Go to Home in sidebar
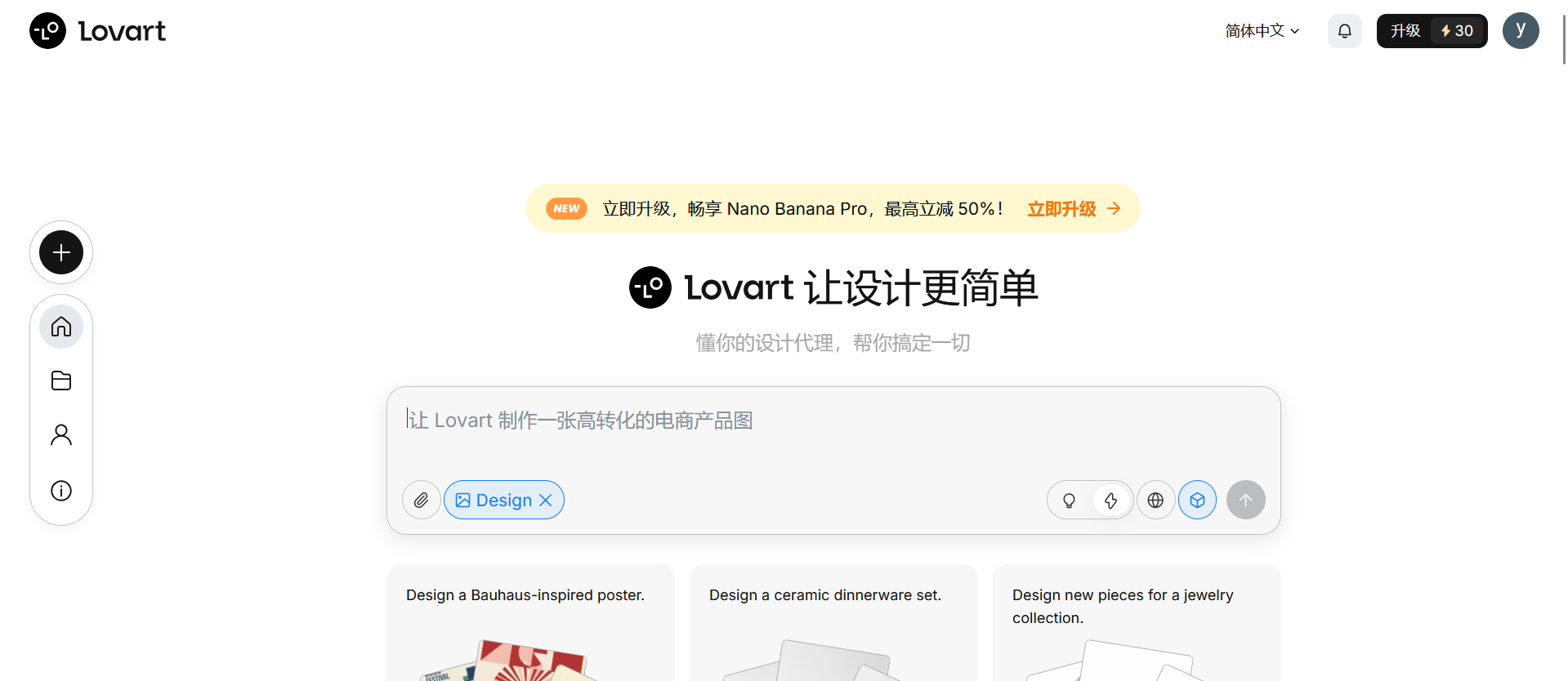This screenshot has height=681, width=1568. coord(61,327)
